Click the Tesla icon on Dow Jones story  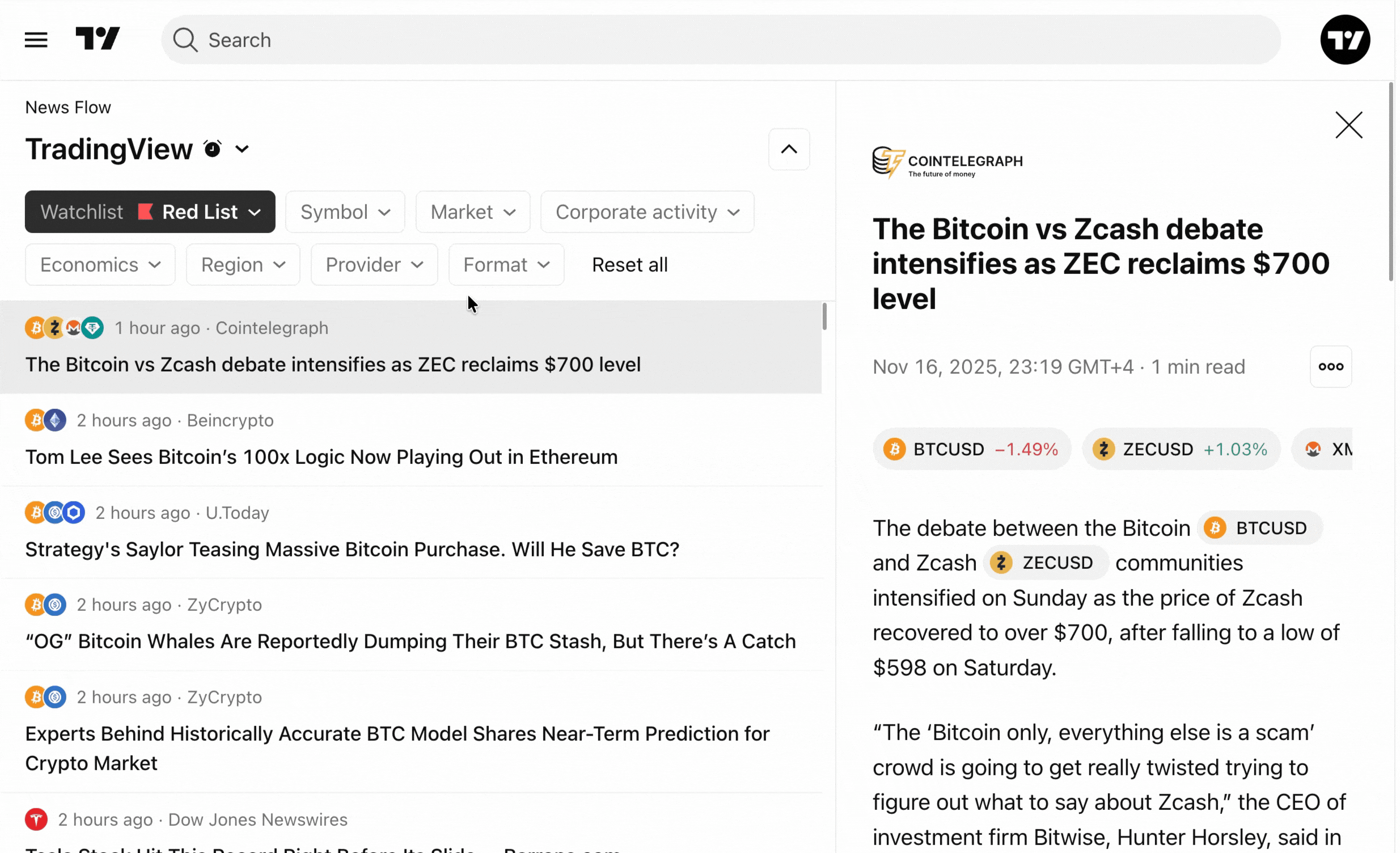[x=36, y=820]
